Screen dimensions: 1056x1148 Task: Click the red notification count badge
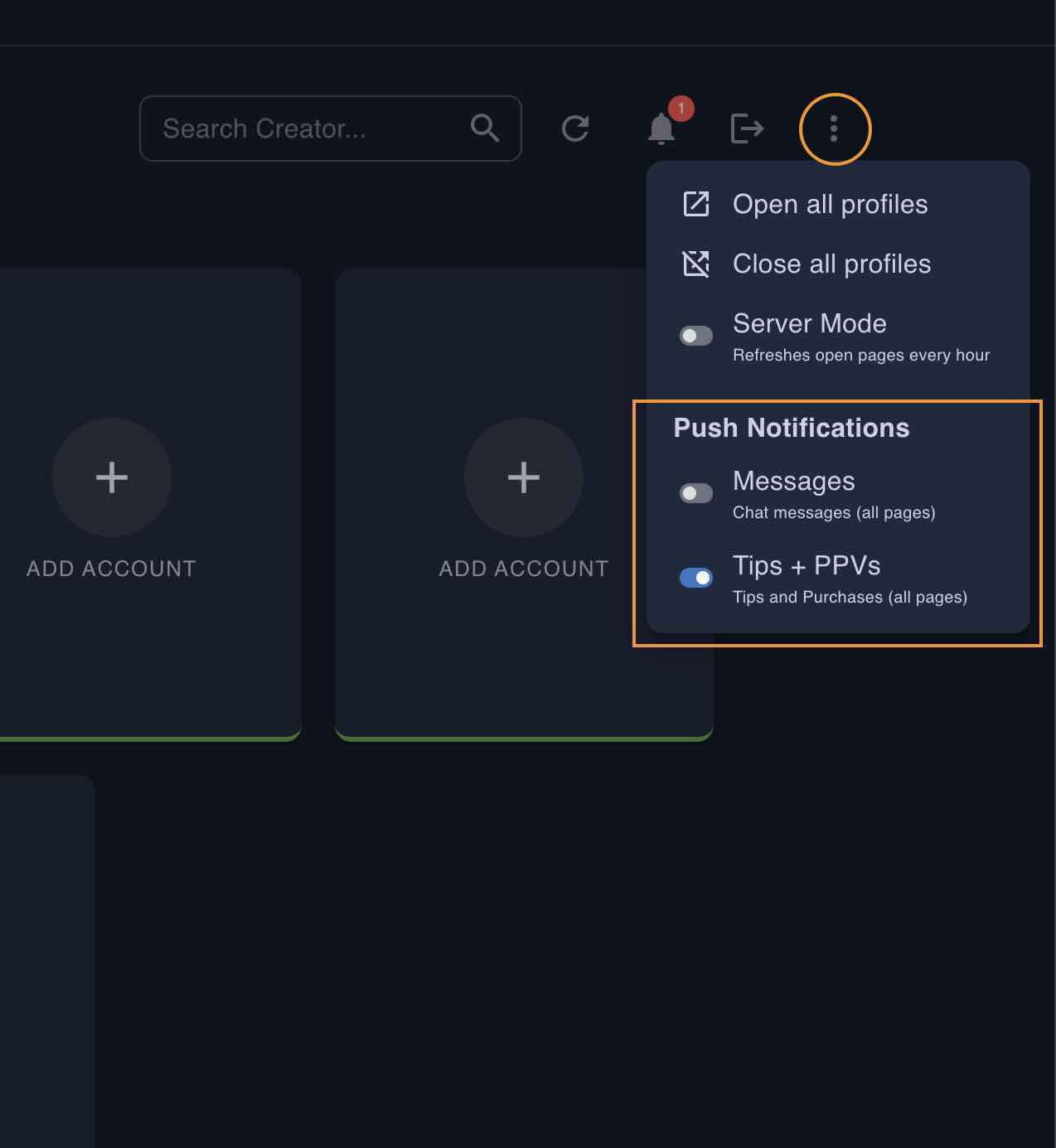[681, 109]
